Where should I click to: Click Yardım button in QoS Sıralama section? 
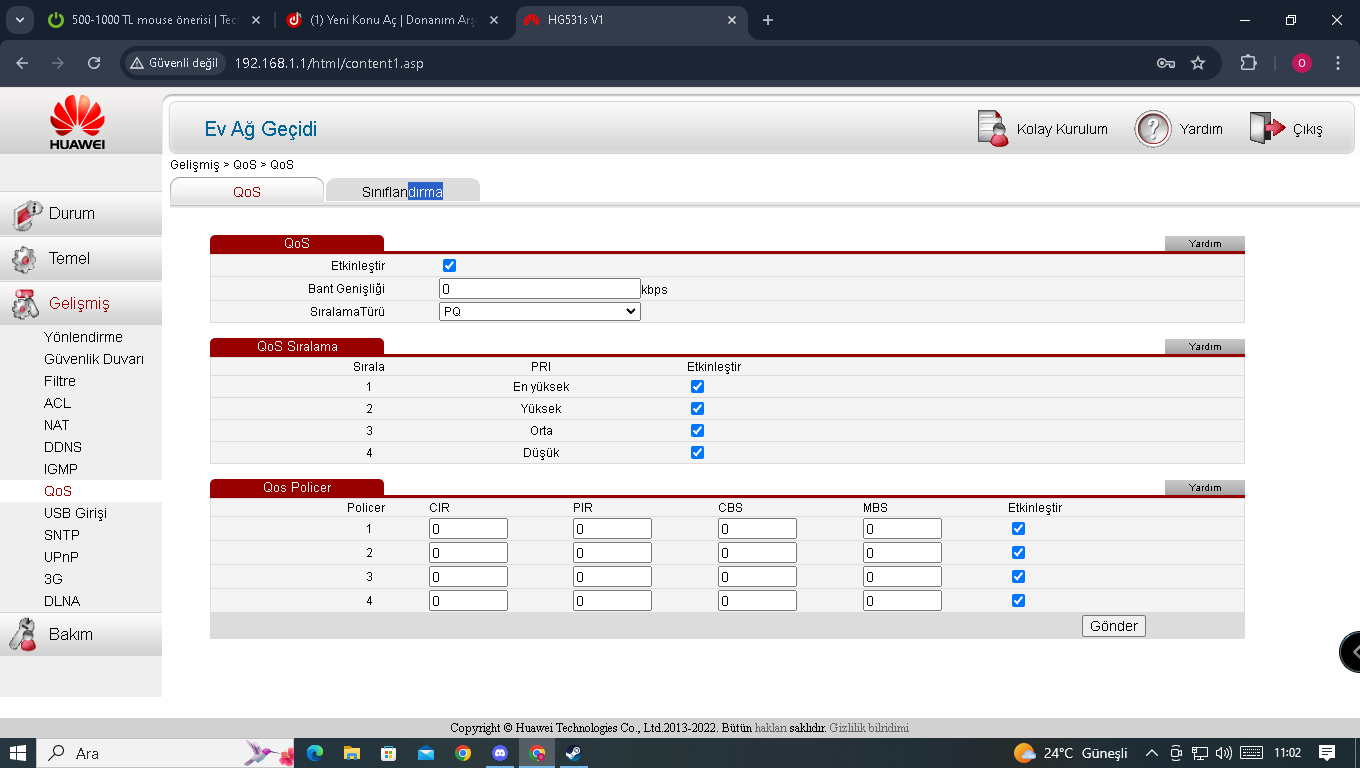tap(1205, 346)
